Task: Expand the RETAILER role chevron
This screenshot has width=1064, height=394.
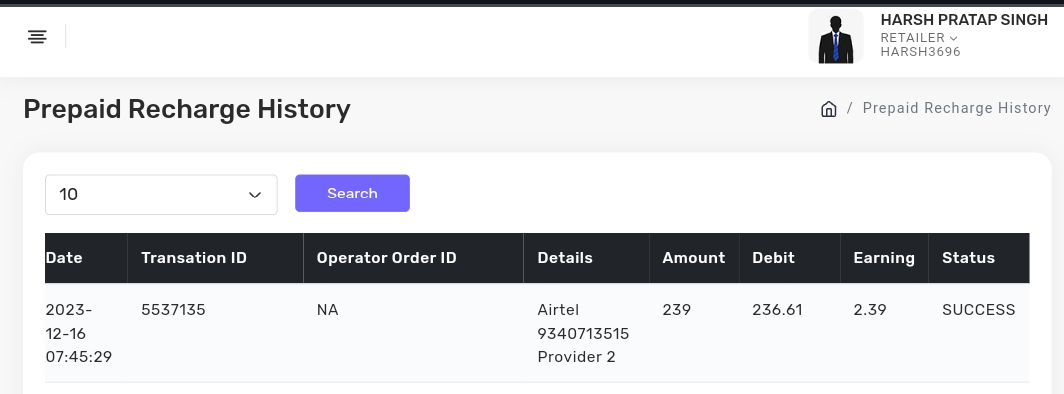Action: tap(953, 38)
